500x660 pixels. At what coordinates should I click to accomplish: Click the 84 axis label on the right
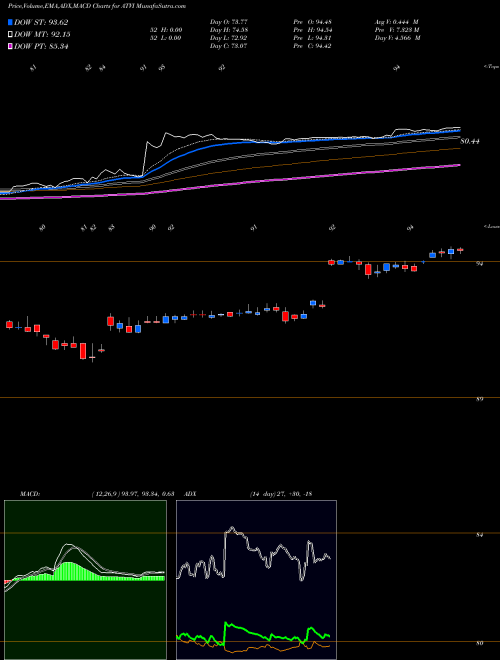coord(479,535)
